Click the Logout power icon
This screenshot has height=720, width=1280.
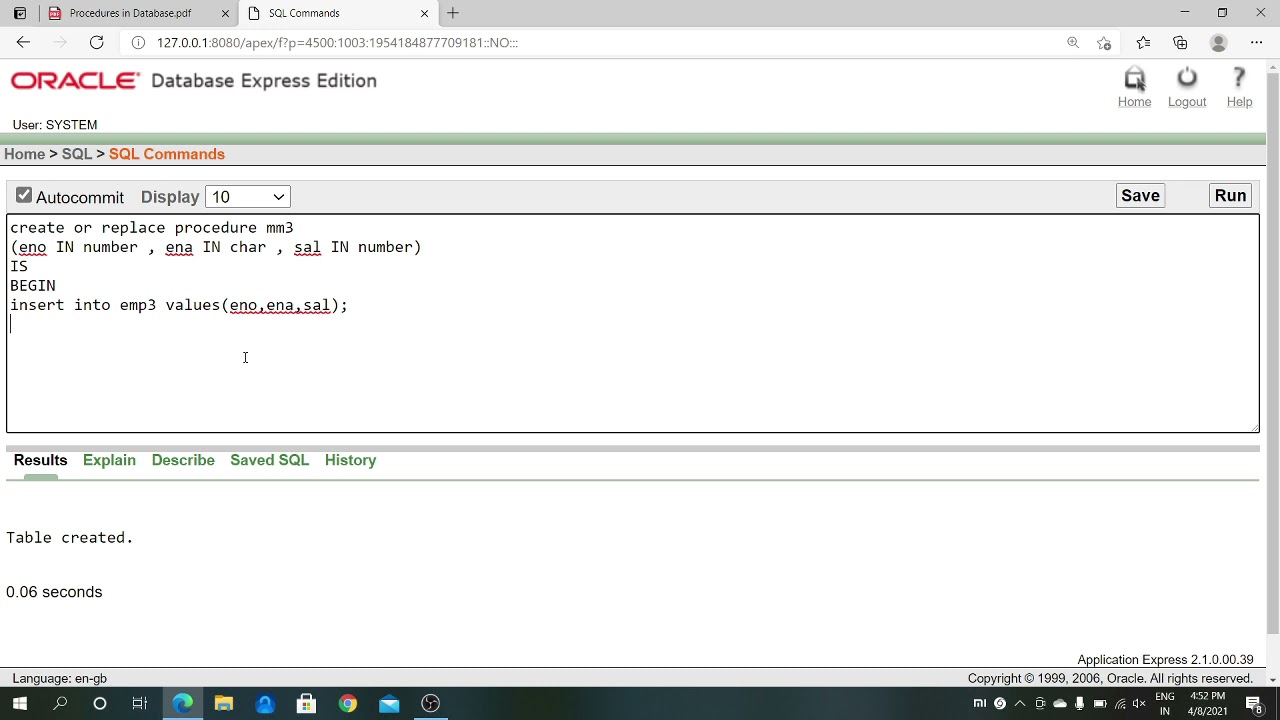(1187, 78)
